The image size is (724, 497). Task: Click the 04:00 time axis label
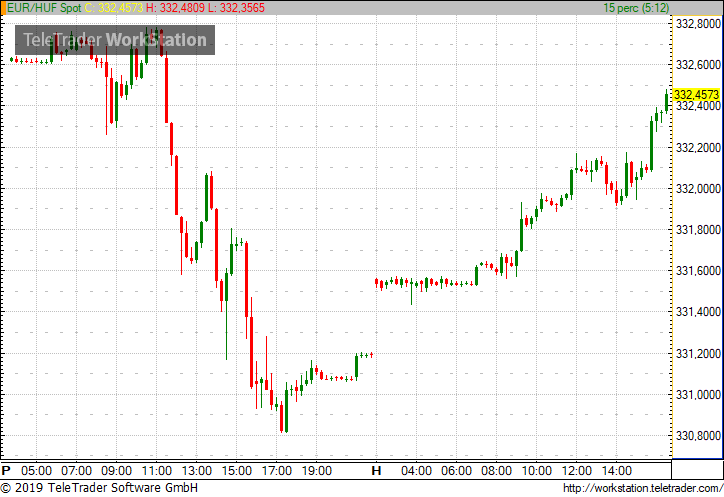[x=416, y=471]
